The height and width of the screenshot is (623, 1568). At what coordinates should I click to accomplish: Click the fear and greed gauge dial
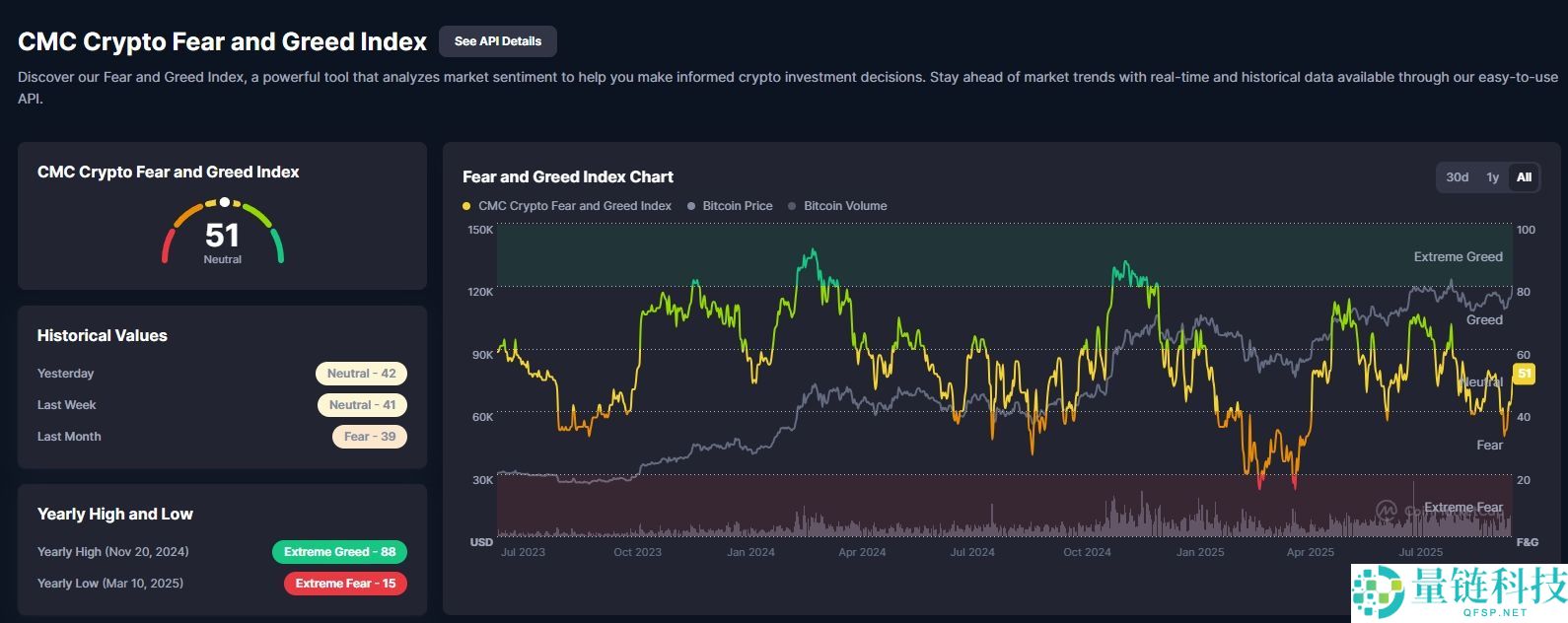click(x=223, y=234)
